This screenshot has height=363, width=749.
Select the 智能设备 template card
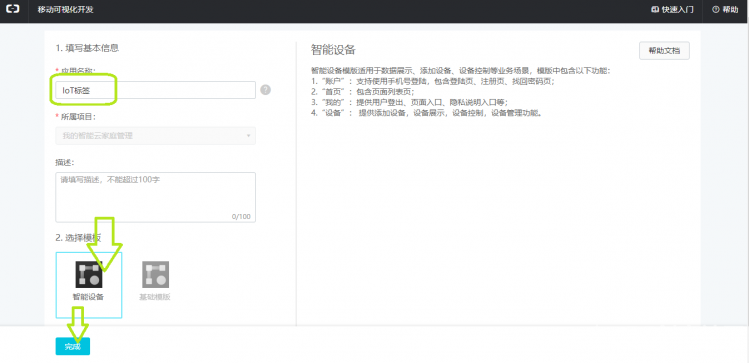(x=89, y=285)
